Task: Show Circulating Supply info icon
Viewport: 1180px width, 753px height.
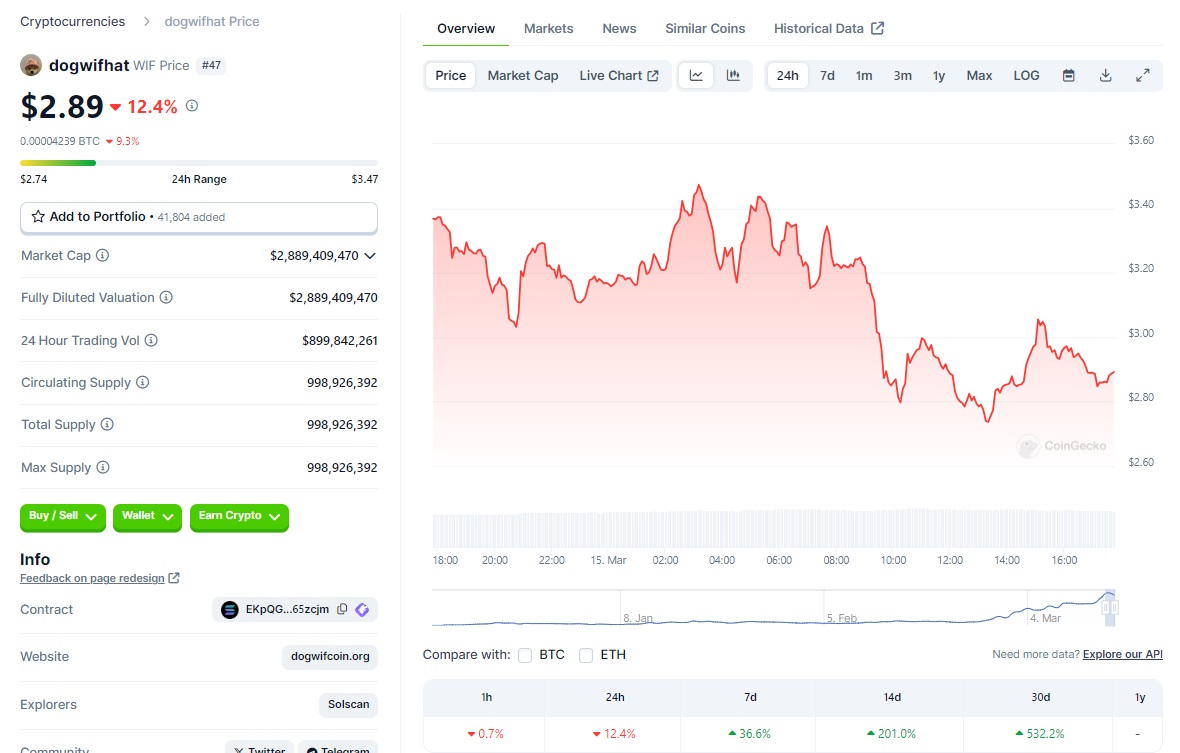Action: [x=142, y=382]
